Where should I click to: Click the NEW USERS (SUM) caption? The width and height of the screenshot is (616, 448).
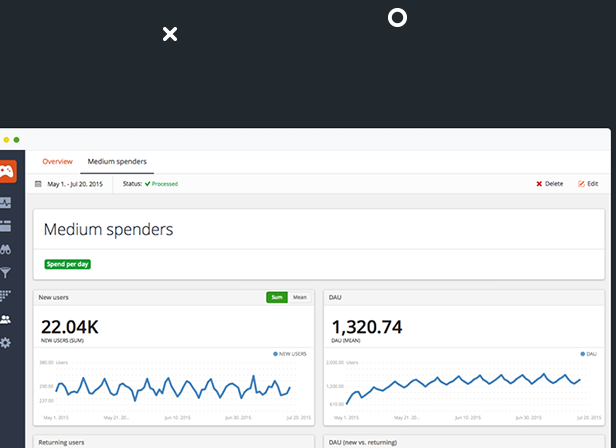(x=62, y=341)
